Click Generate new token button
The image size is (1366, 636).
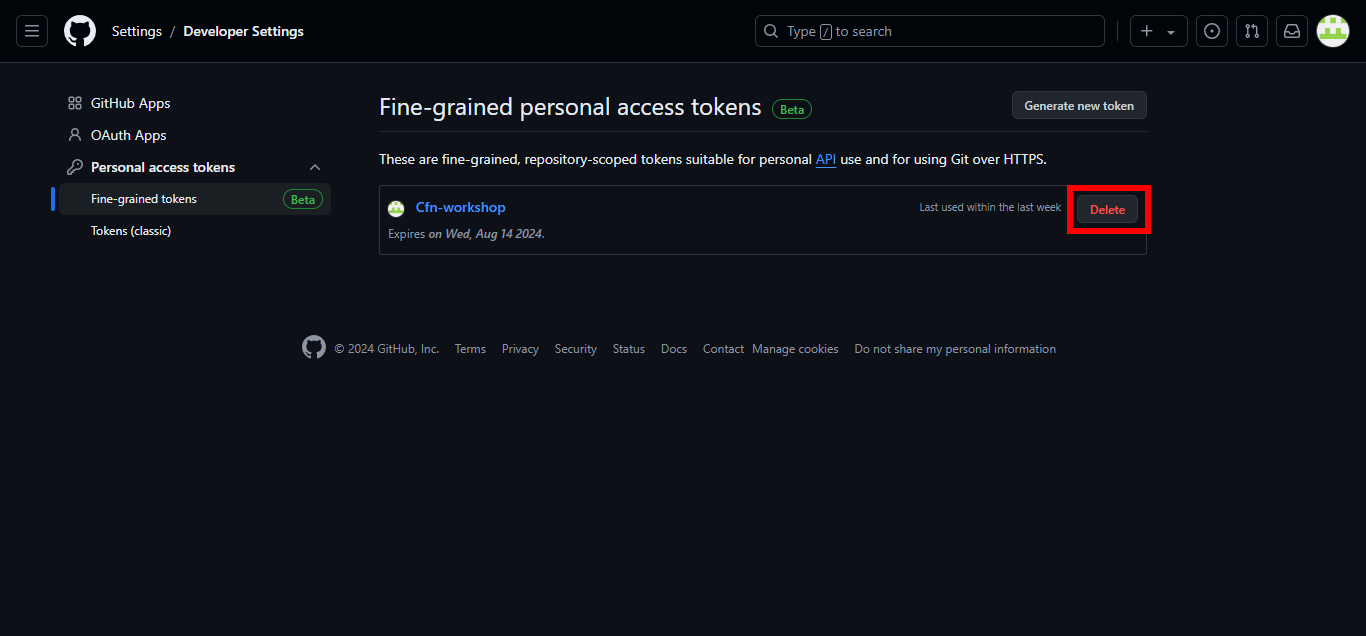(x=1079, y=105)
